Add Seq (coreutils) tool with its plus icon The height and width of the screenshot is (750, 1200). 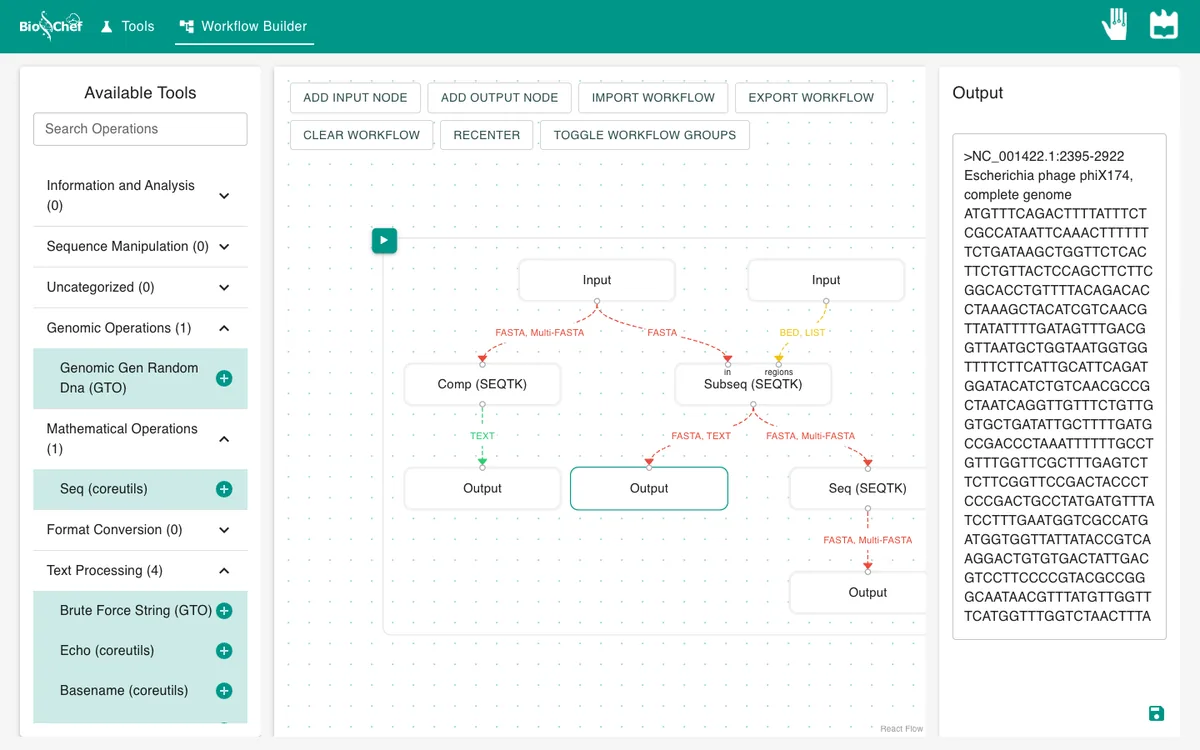click(224, 489)
